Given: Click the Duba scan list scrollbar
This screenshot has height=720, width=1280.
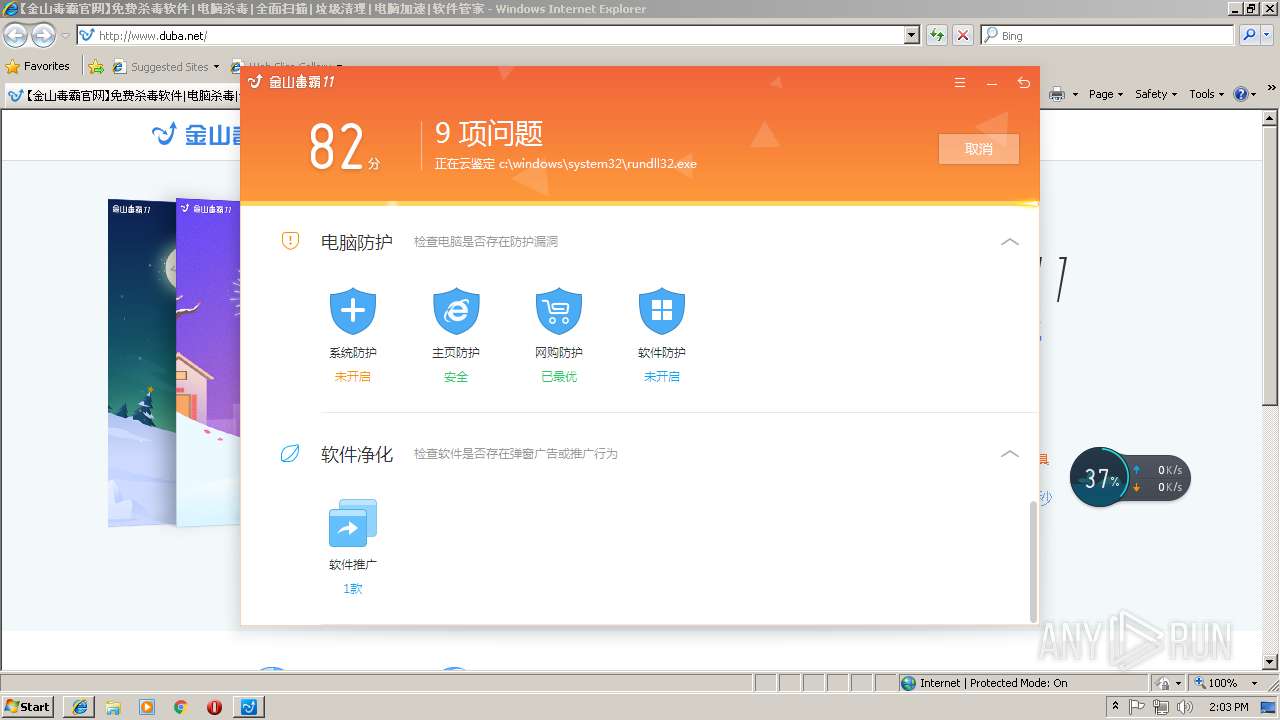Looking at the screenshot, I should click(x=1033, y=562).
